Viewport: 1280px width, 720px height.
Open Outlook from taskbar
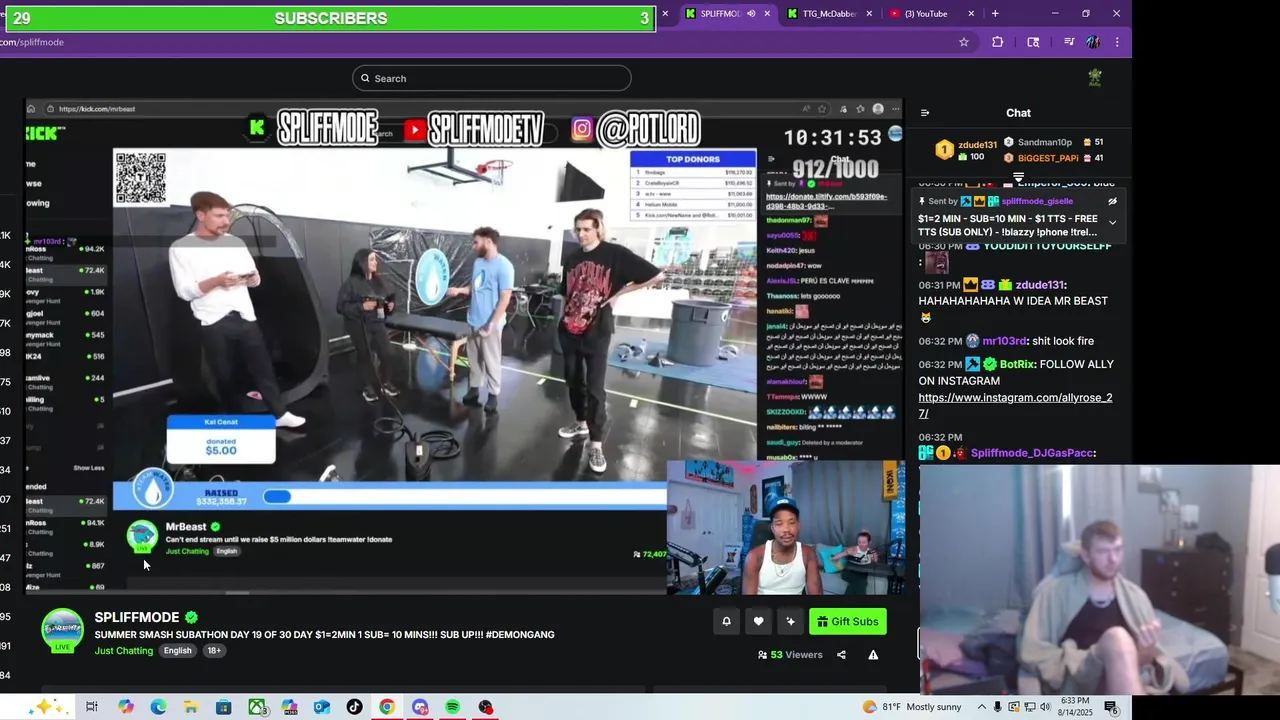[322, 707]
